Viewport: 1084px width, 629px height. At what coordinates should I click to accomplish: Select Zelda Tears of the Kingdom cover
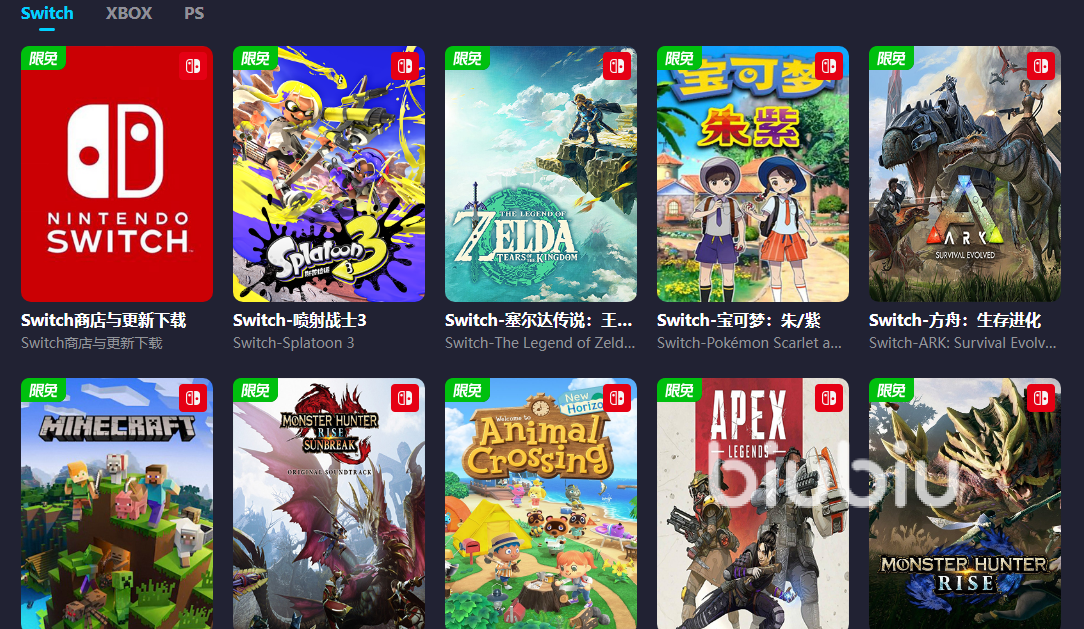point(541,174)
